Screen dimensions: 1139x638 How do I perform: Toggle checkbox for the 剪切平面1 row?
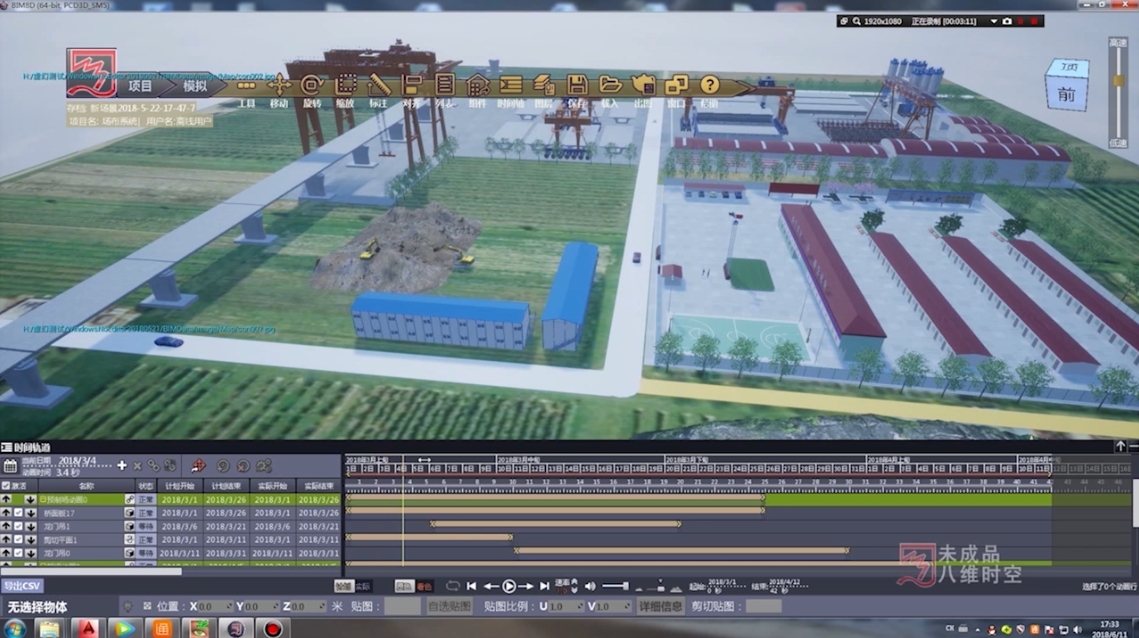18,540
